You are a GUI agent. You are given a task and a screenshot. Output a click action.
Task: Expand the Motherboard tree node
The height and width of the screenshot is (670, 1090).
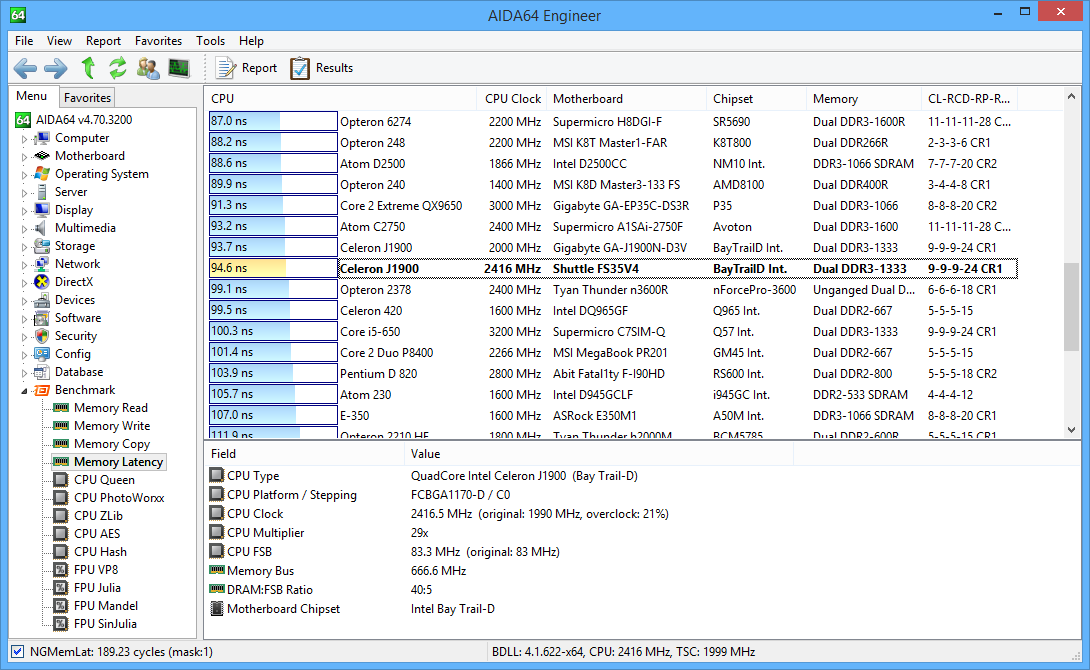click(24, 157)
